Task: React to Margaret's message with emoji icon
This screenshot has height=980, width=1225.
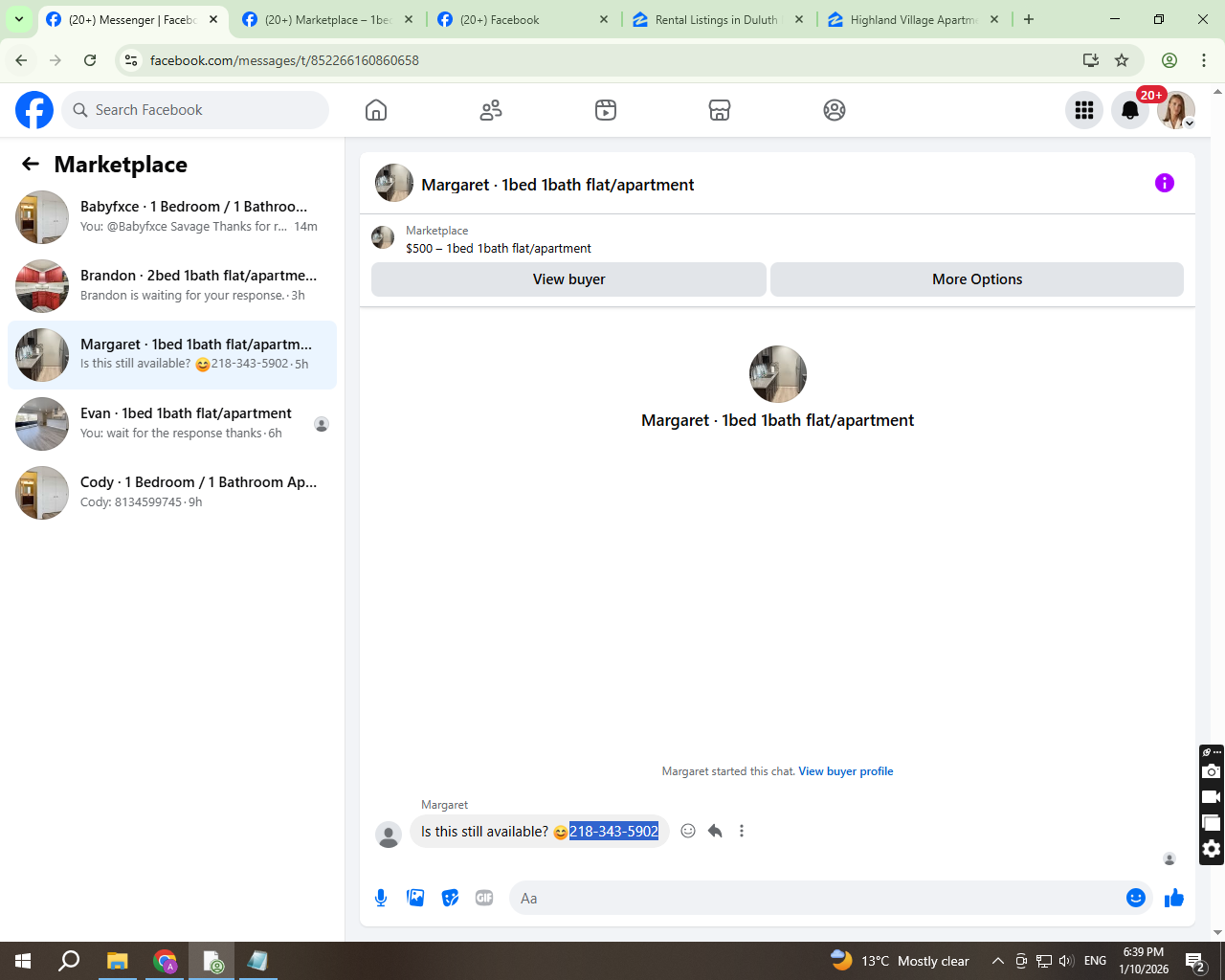Action: click(688, 831)
